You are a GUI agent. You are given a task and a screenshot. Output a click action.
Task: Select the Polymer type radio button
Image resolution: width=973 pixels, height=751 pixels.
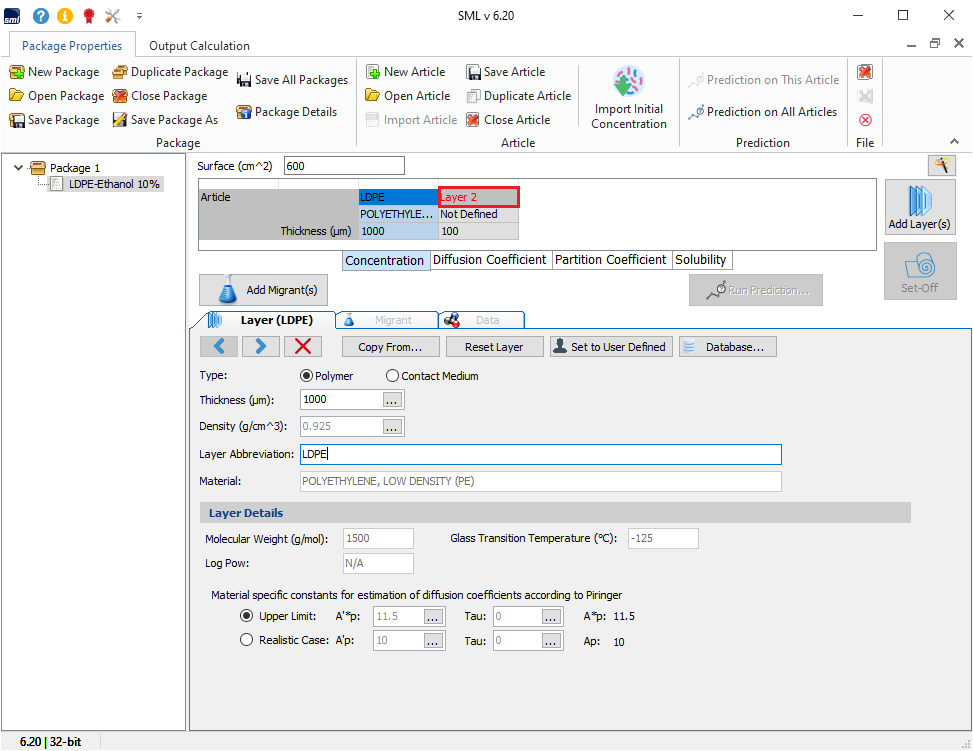308,376
